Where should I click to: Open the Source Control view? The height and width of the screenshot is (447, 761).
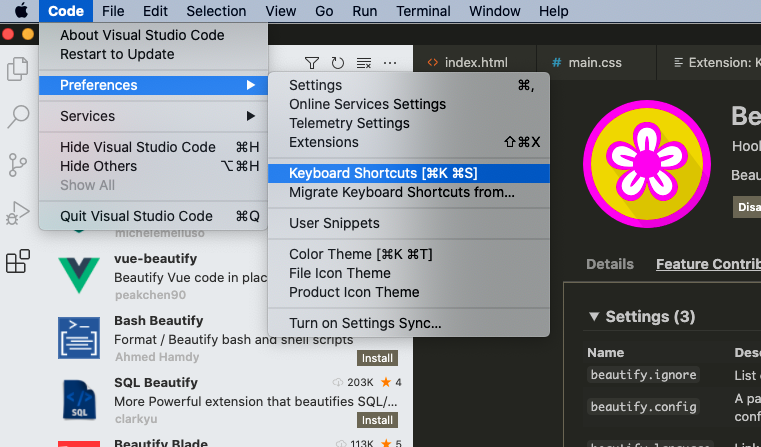[x=18, y=165]
